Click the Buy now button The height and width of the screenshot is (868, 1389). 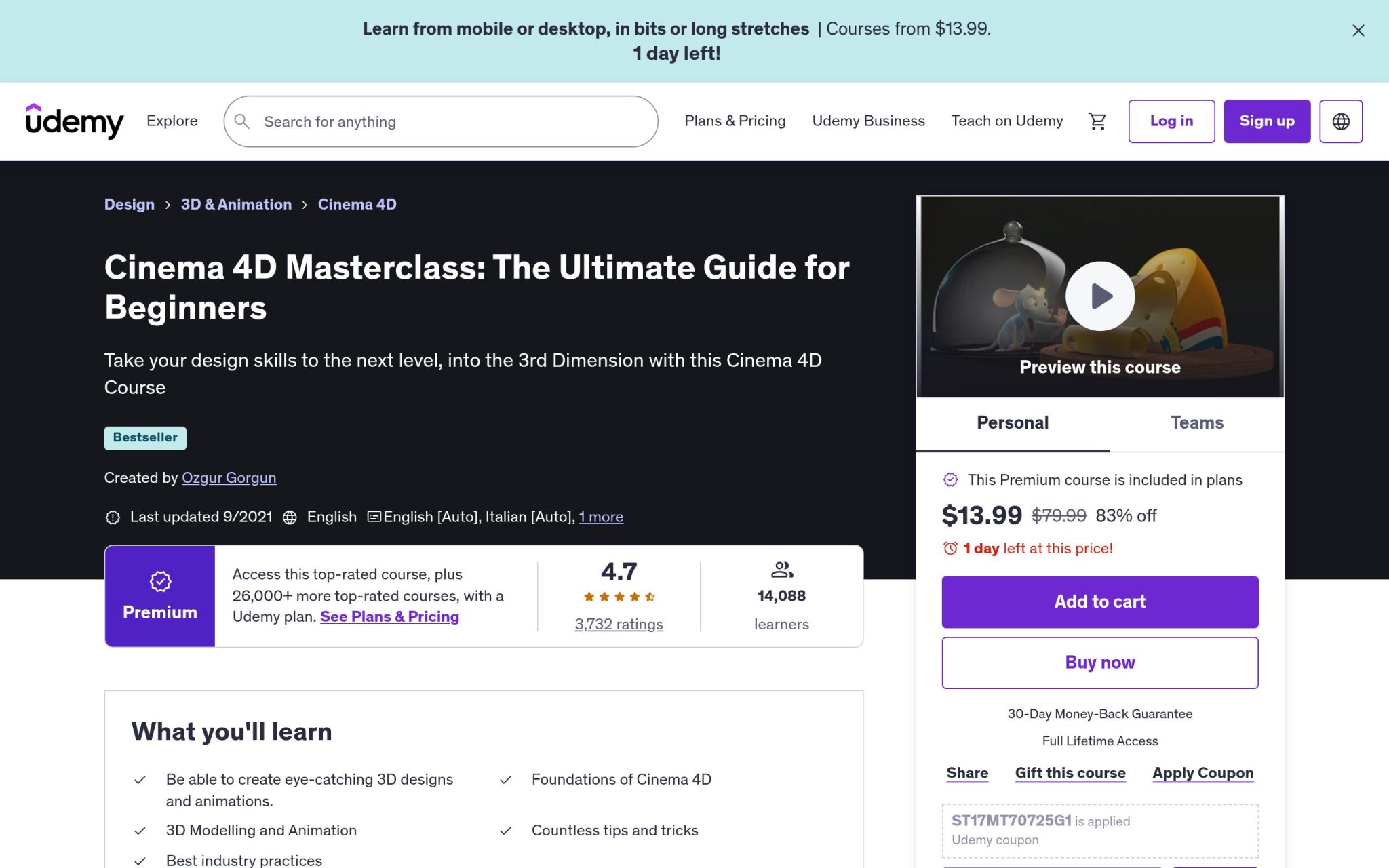tap(1100, 663)
